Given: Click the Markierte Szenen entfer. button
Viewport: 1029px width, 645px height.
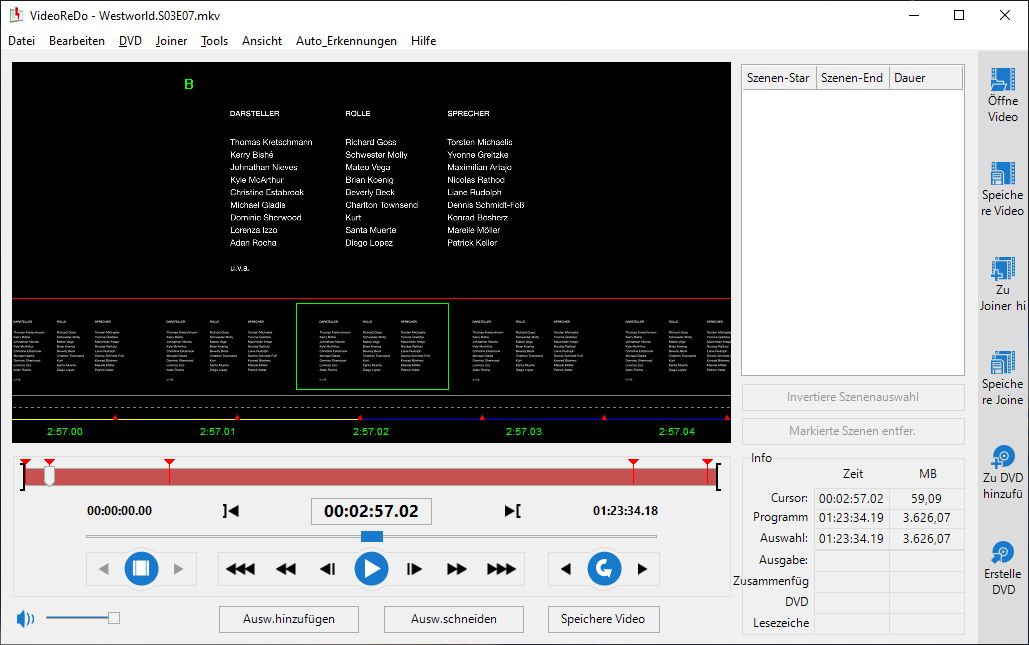Looking at the screenshot, I should tap(852, 431).
